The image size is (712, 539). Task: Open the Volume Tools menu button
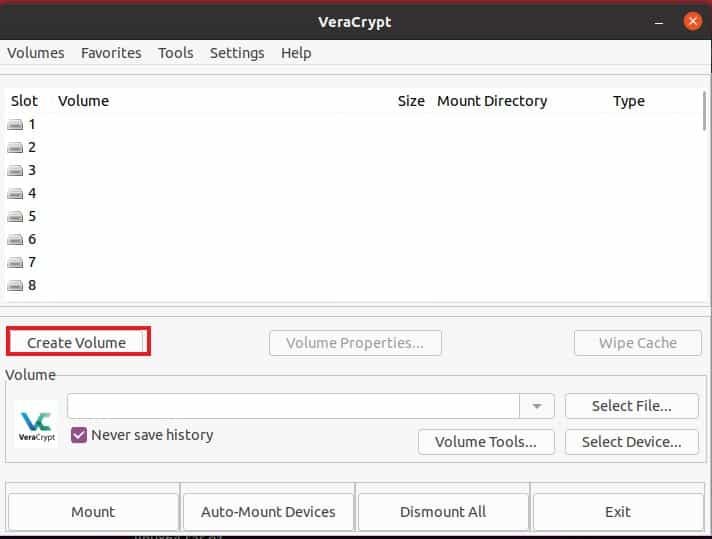[x=486, y=442]
